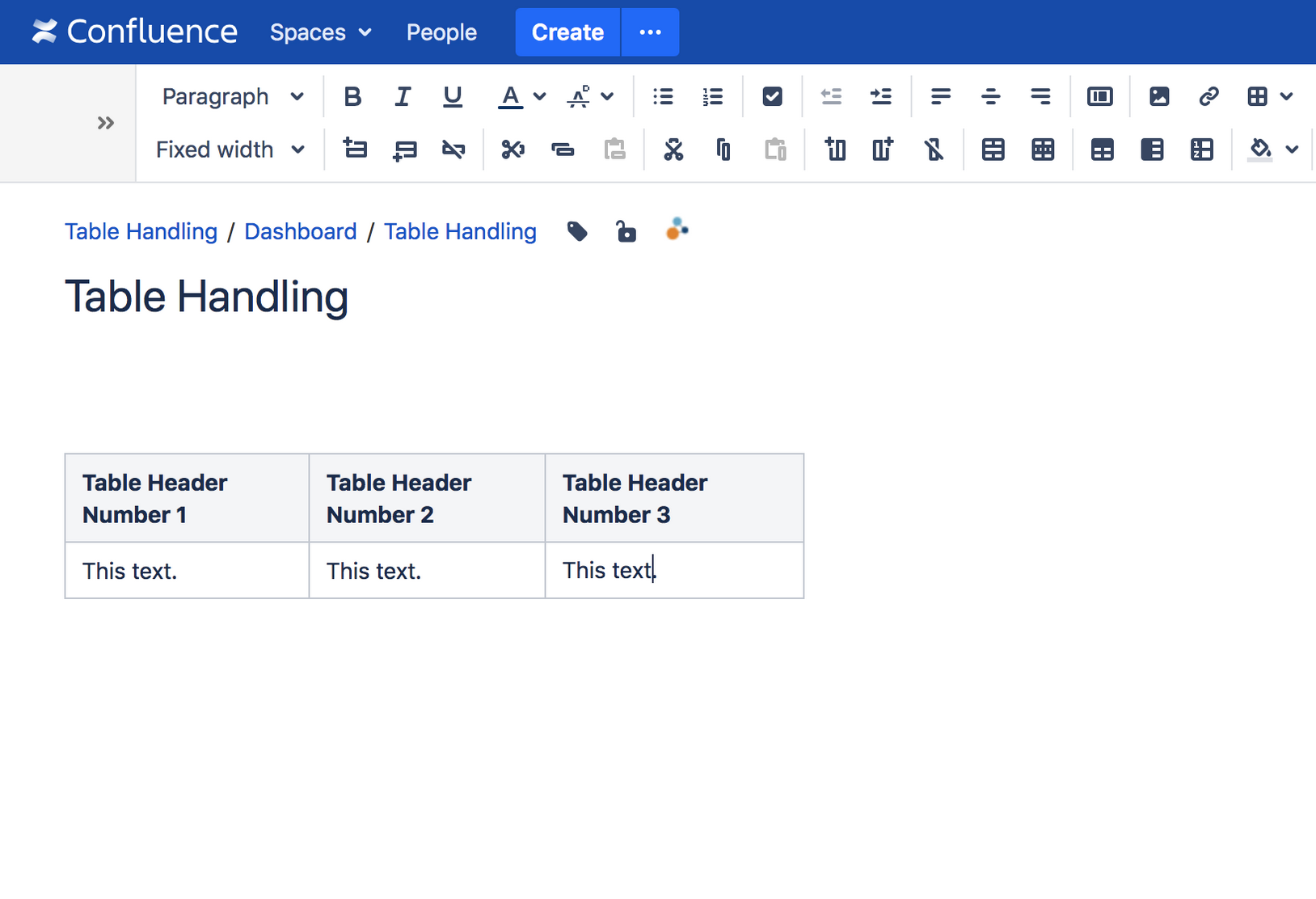Insert a hyperlink
Viewport: 1316px width, 899px height.
tap(1208, 96)
